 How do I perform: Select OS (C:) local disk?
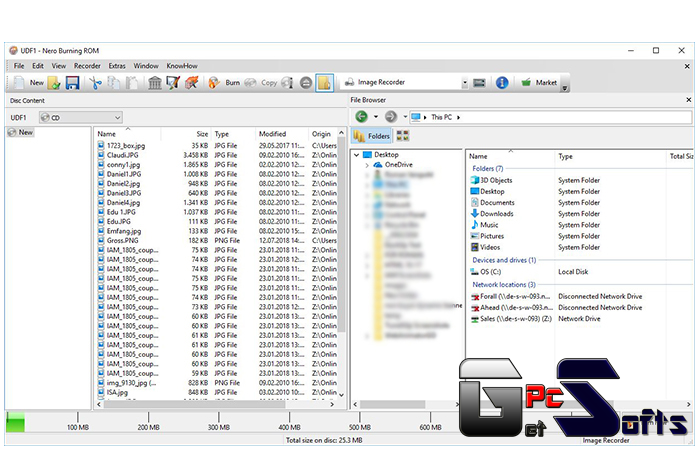coord(486,271)
